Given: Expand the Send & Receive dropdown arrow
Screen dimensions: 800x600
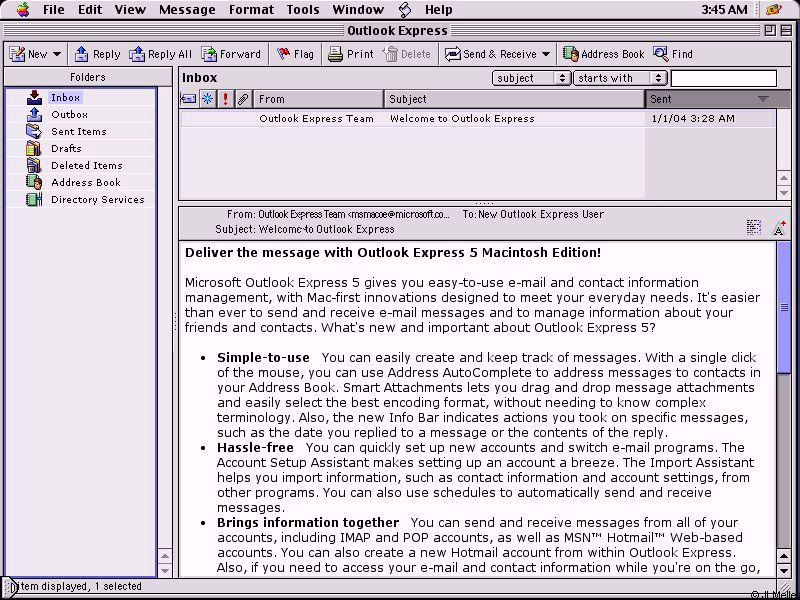Looking at the screenshot, I should 546,54.
